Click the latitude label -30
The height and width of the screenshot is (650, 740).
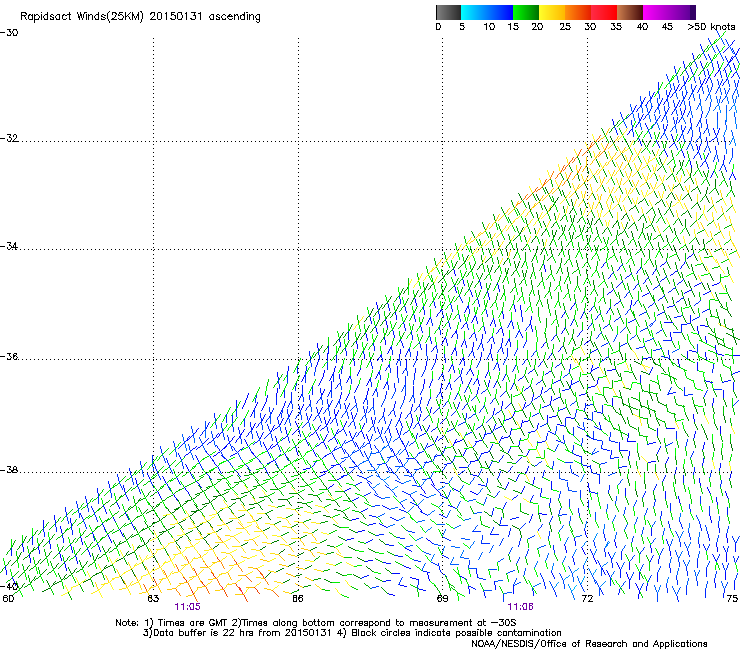(9, 33)
